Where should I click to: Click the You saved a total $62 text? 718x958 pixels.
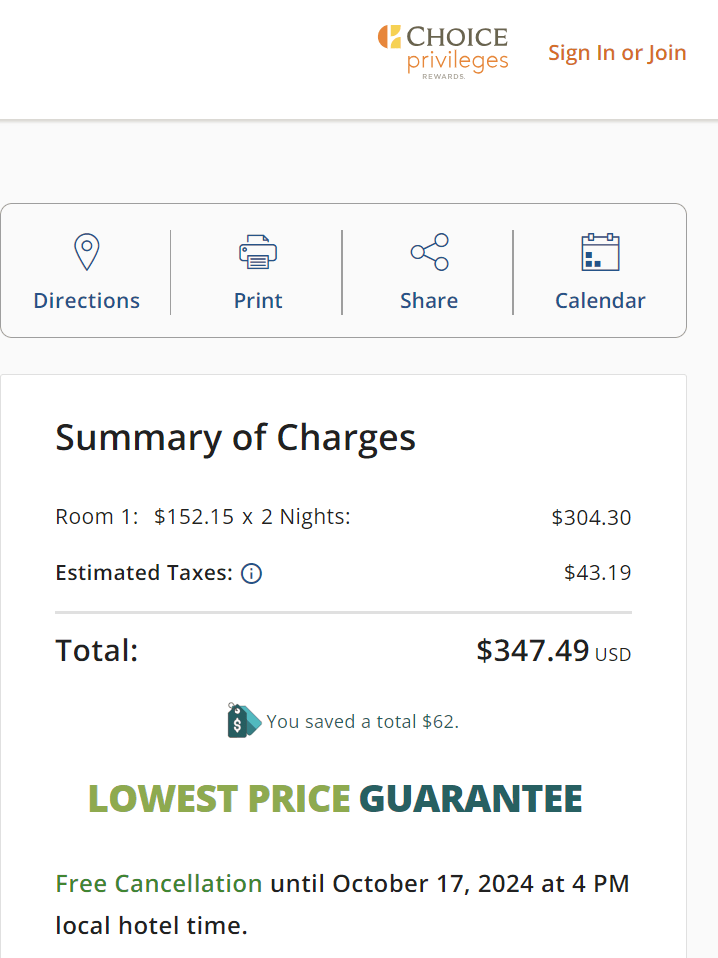[362, 722]
